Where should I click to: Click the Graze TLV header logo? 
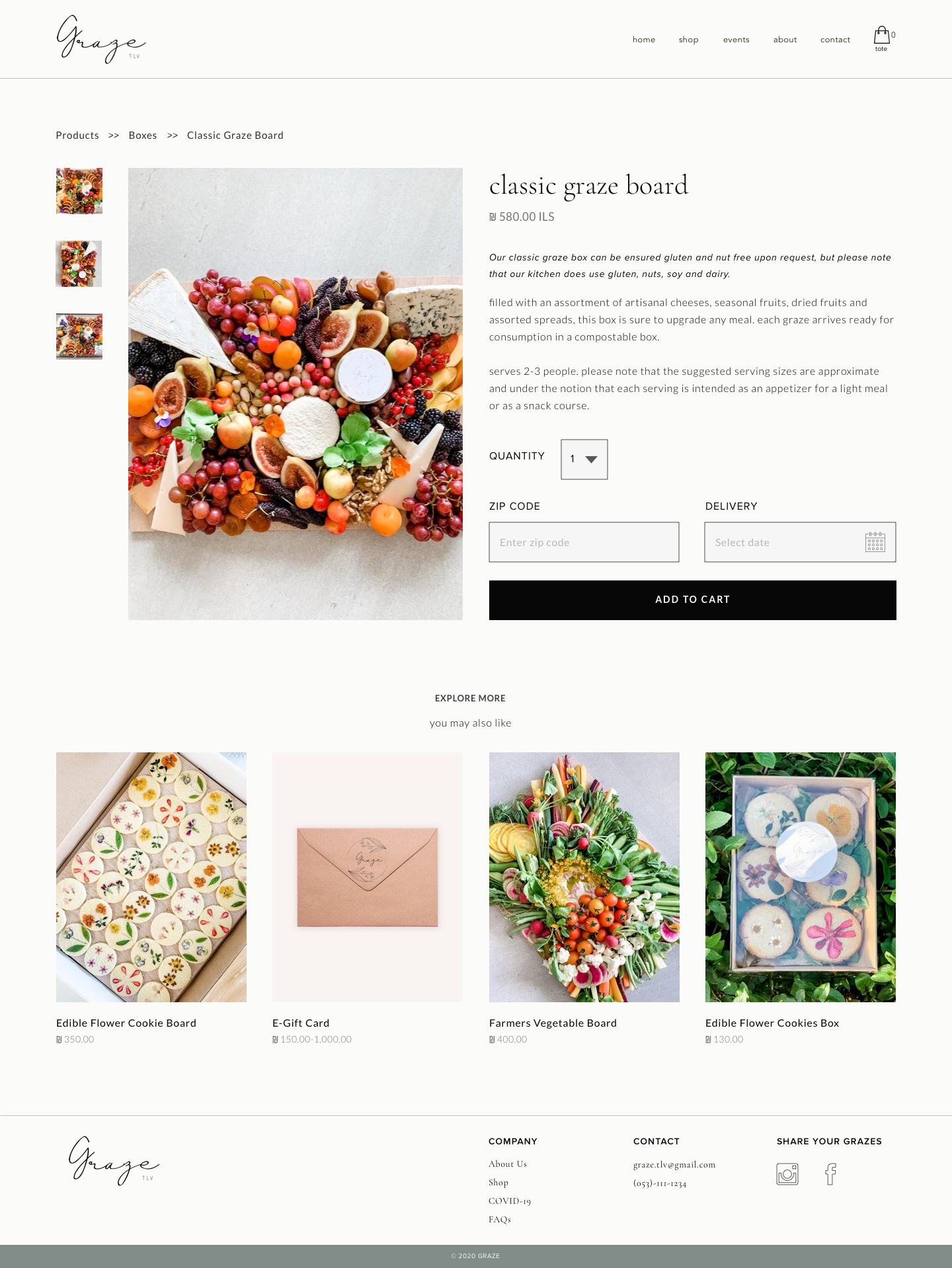[101, 39]
